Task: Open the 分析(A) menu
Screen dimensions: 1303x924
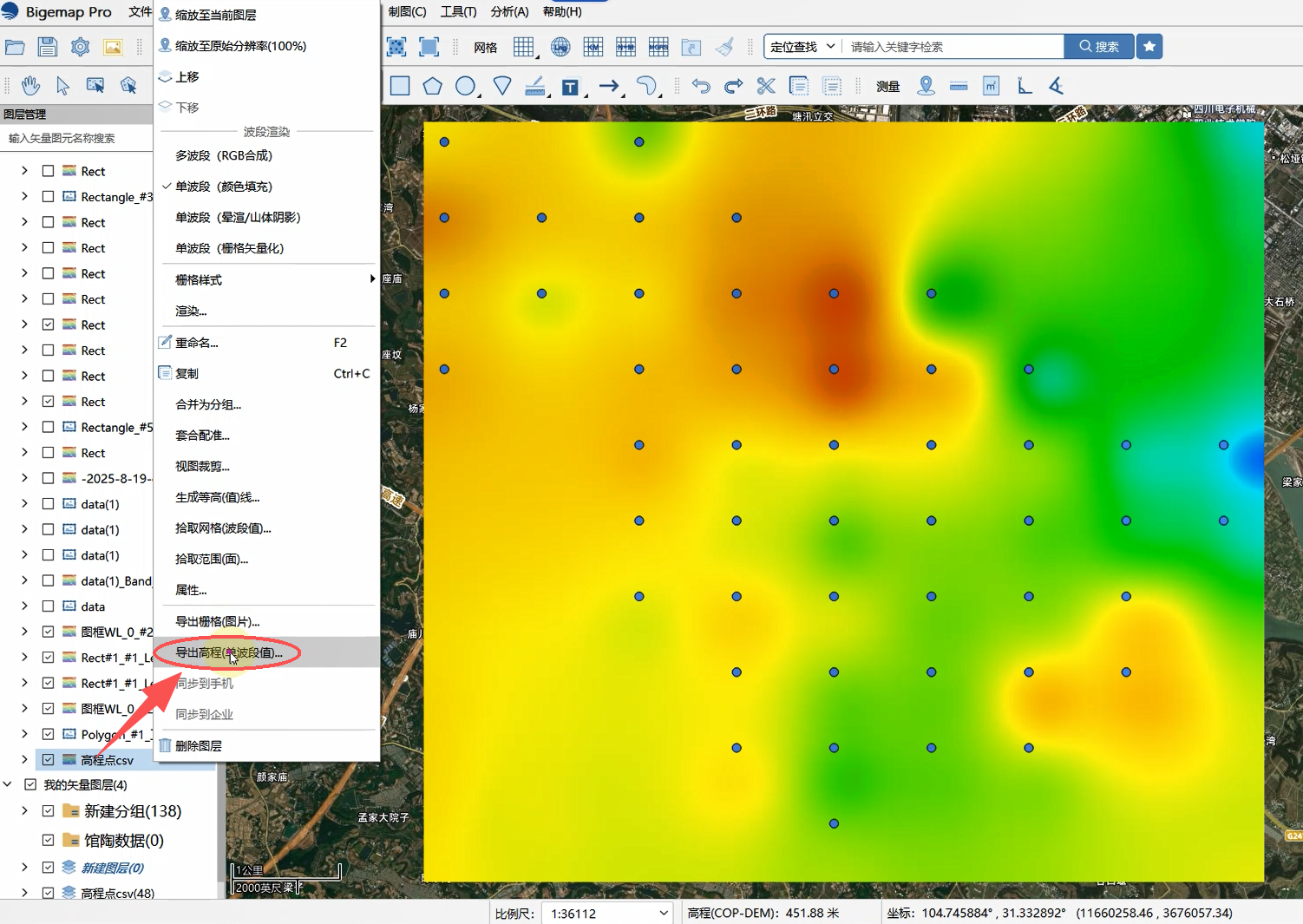Action: click(x=509, y=12)
